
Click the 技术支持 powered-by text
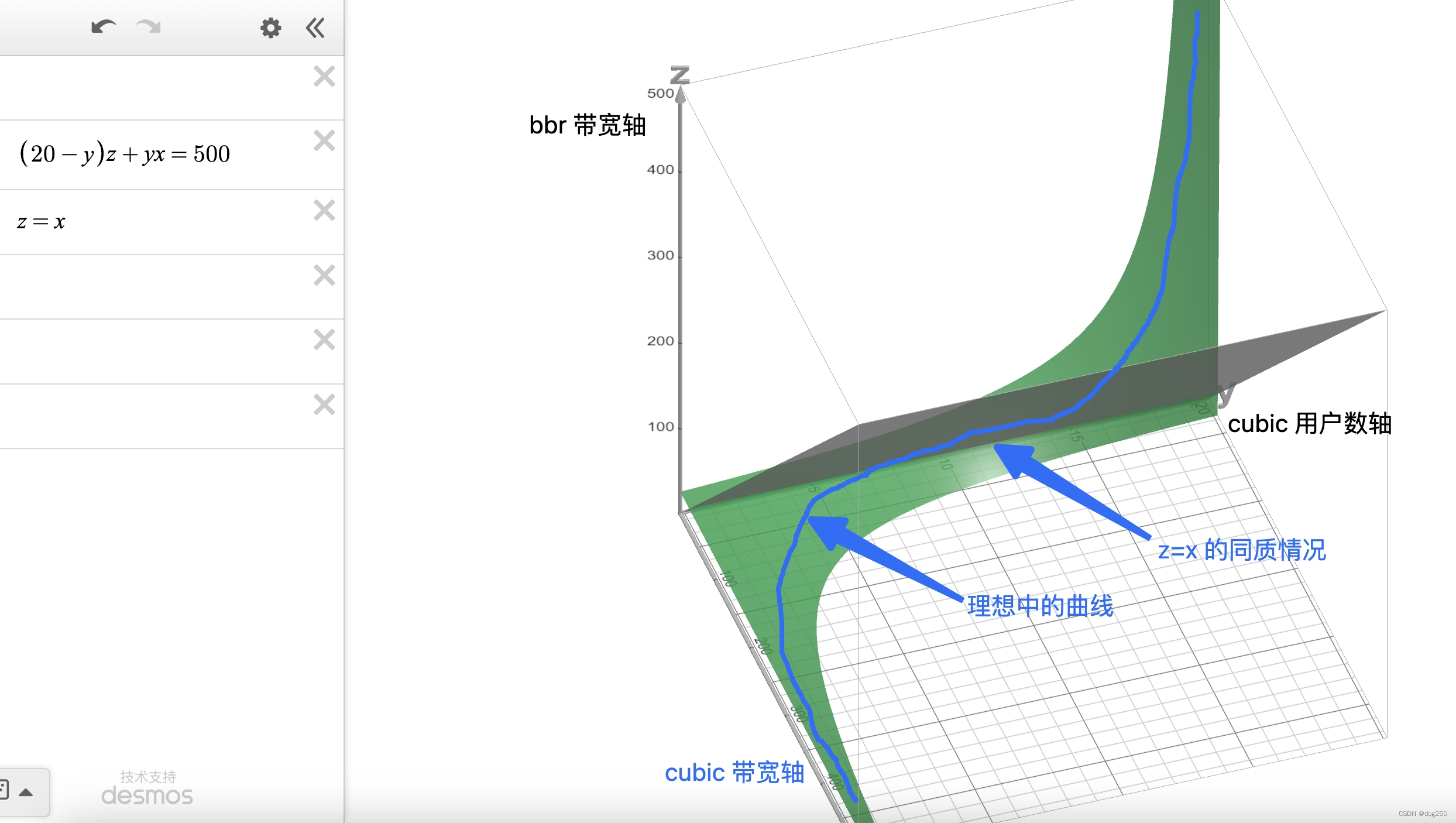(148, 777)
